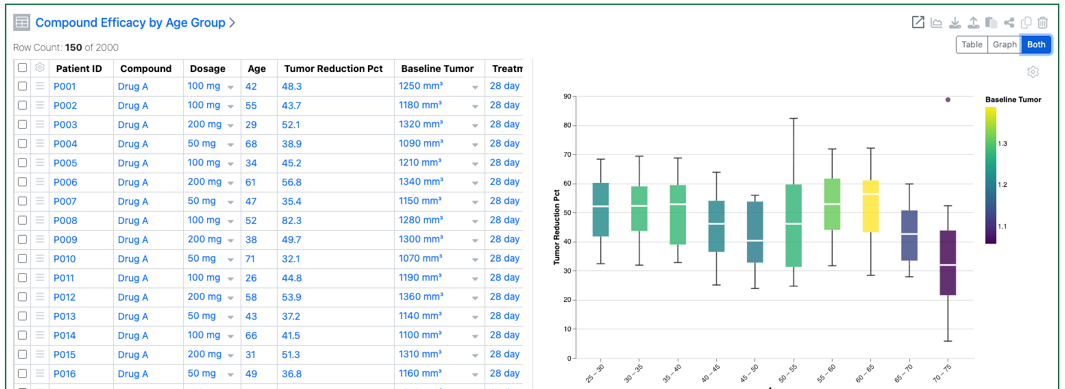Click the row handle icon for P002

pyautogui.click(x=40, y=105)
